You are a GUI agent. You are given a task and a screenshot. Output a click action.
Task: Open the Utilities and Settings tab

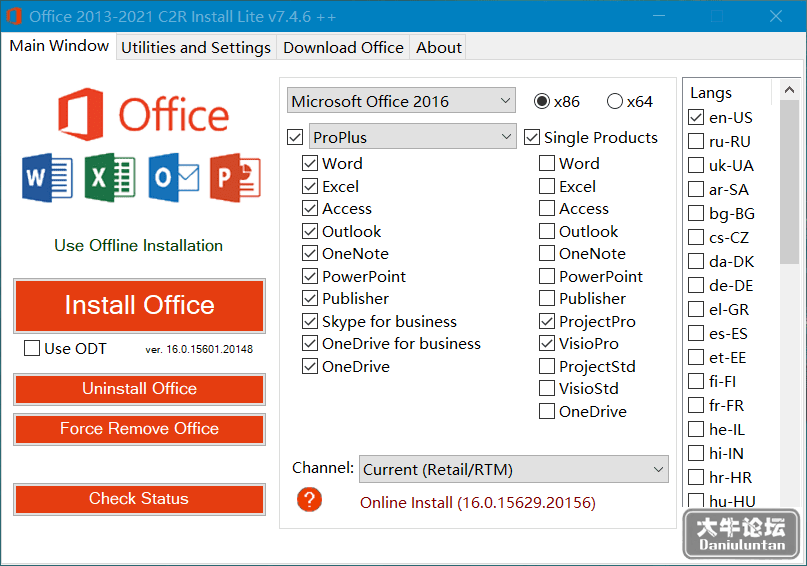pyautogui.click(x=196, y=47)
